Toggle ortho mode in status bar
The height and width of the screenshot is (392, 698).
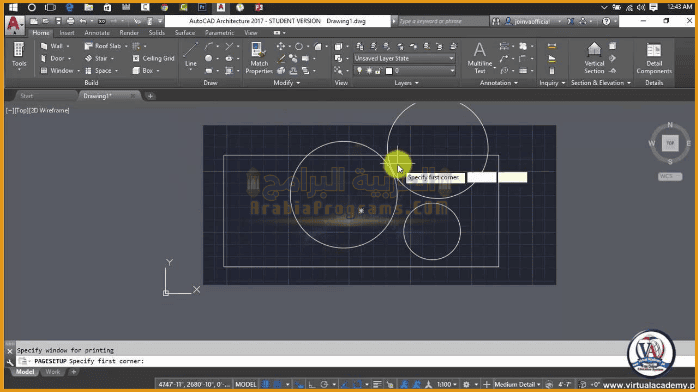(312, 384)
